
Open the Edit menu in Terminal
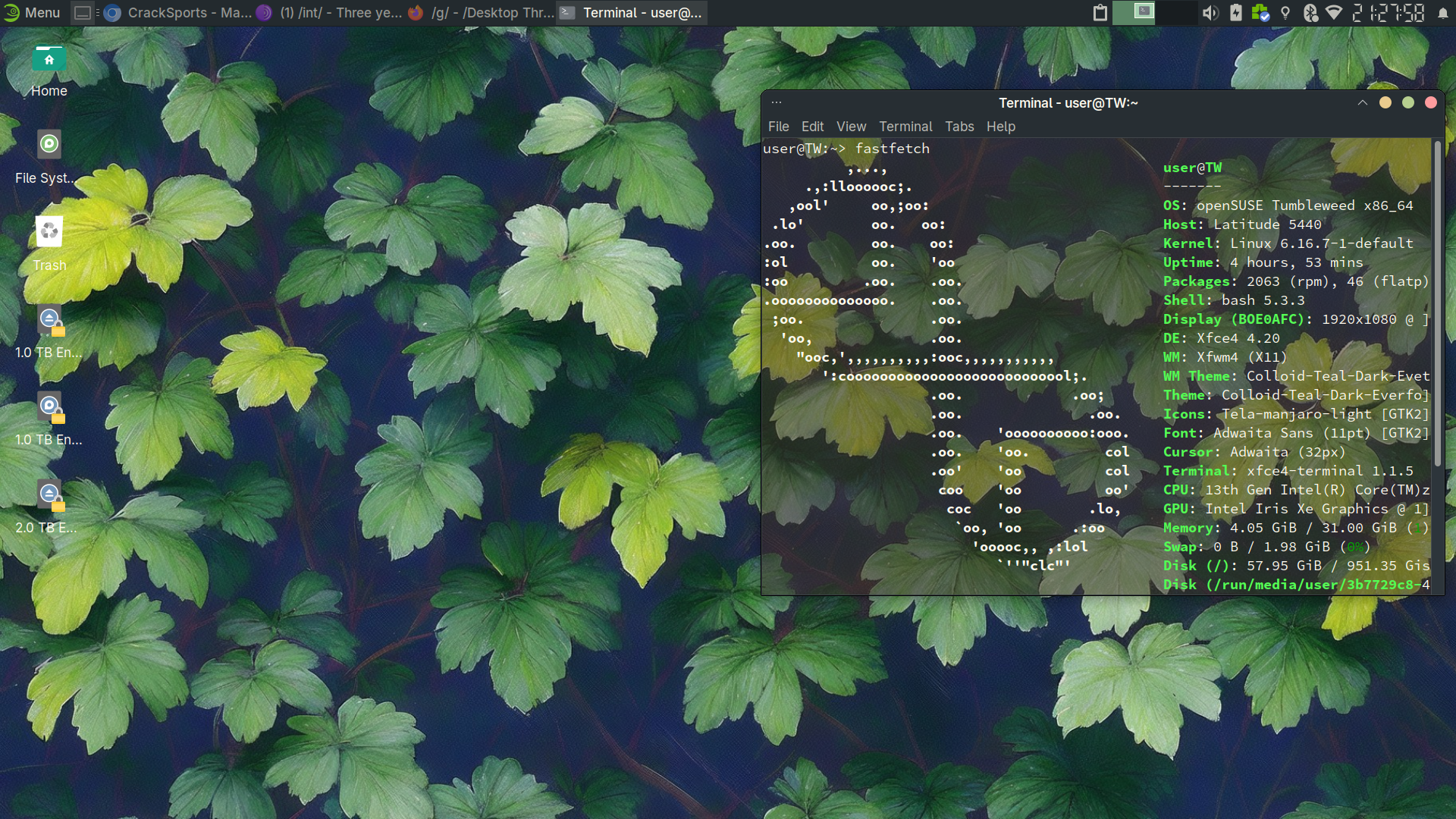(812, 127)
